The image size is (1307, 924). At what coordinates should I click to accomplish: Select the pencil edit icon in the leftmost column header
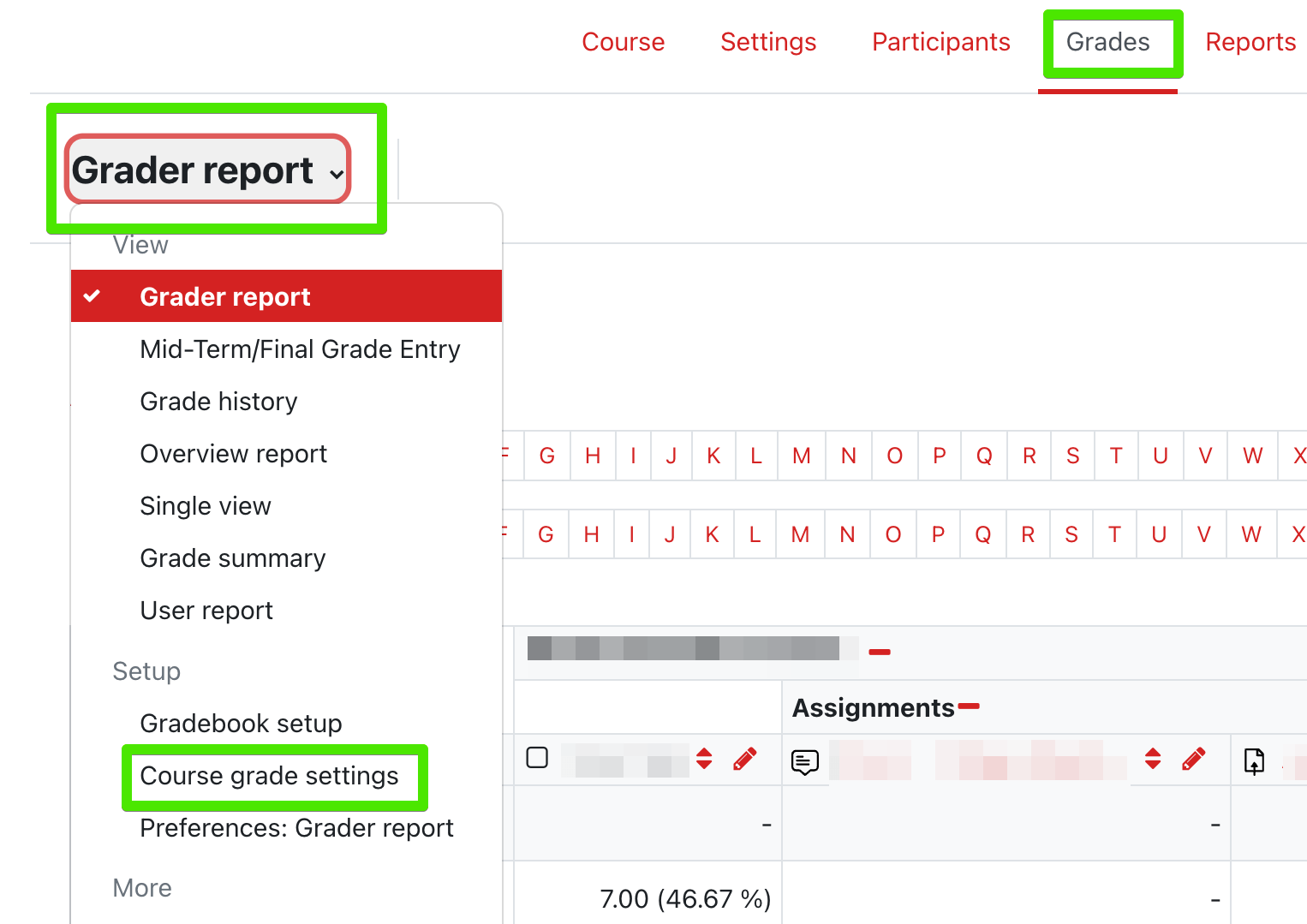pyautogui.click(x=745, y=759)
